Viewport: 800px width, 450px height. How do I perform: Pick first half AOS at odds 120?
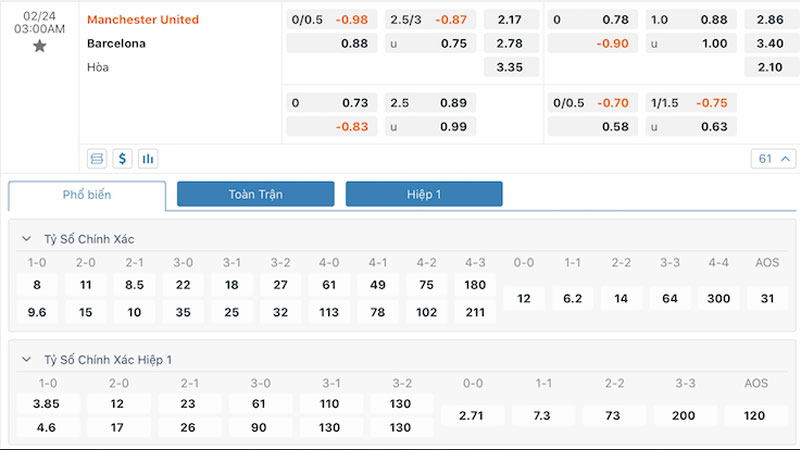pos(756,416)
